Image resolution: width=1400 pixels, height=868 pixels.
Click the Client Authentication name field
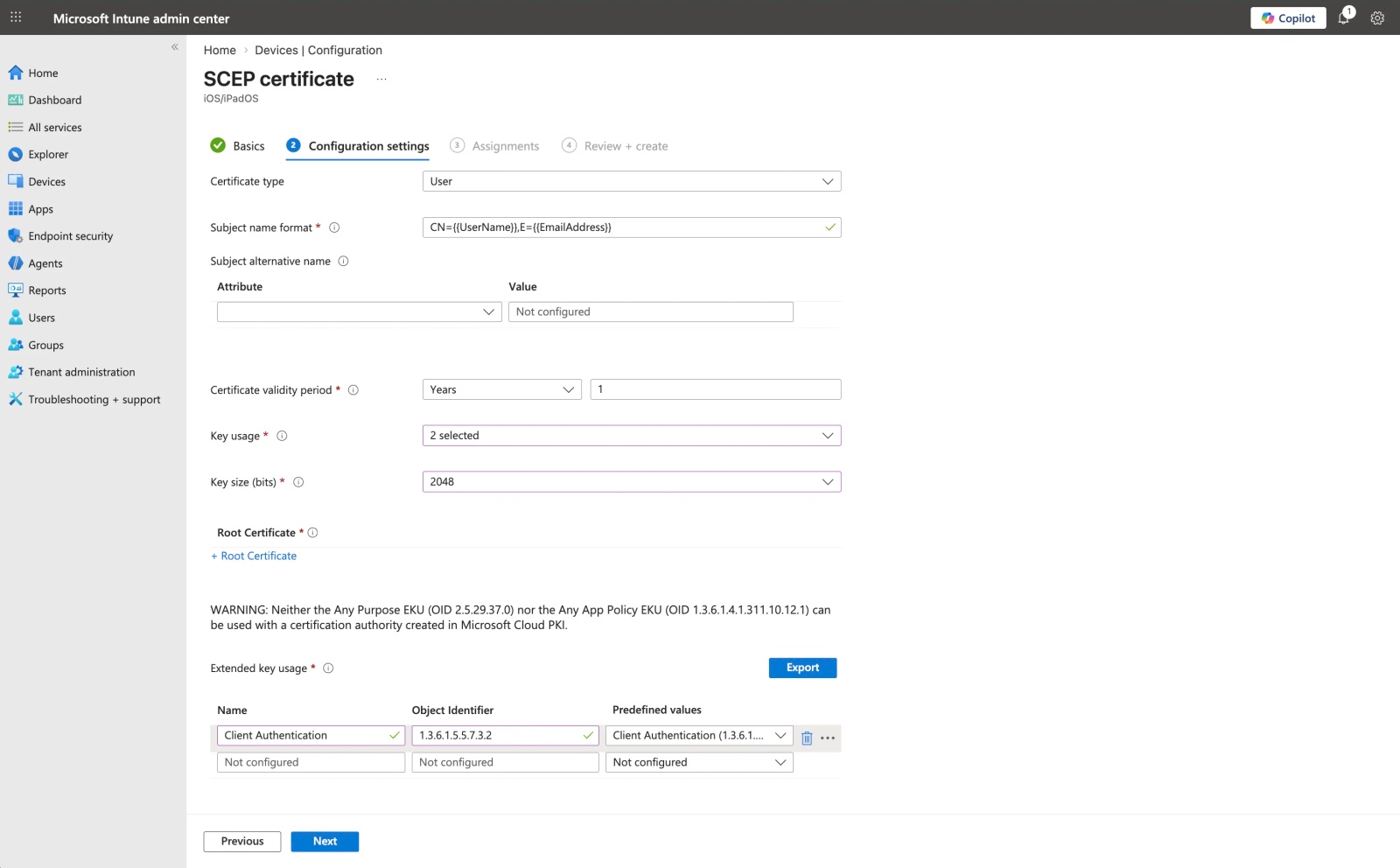pyautogui.click(x=311, y=736)
